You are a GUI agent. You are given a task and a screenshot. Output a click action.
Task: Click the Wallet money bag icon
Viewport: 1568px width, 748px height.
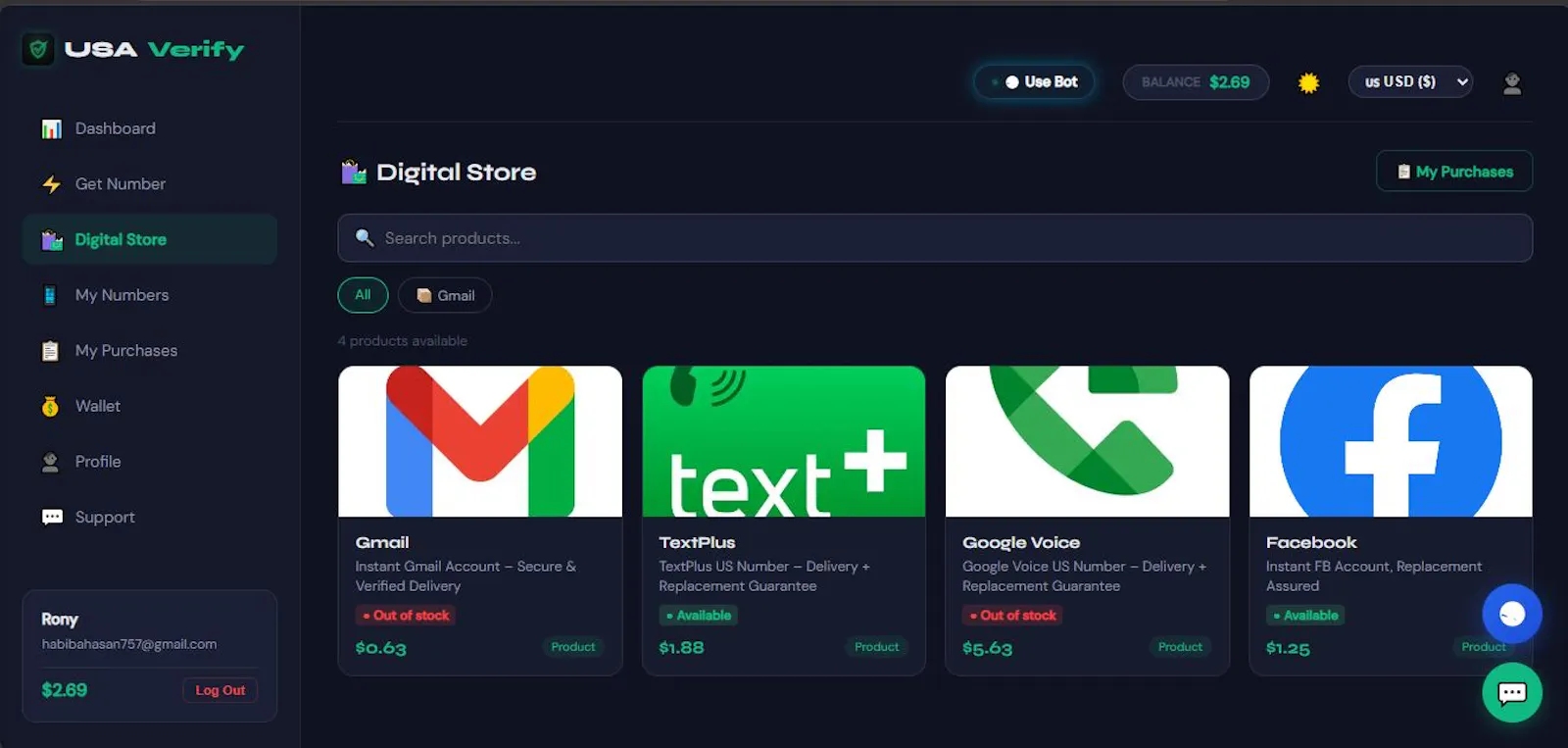coord(50,407)
